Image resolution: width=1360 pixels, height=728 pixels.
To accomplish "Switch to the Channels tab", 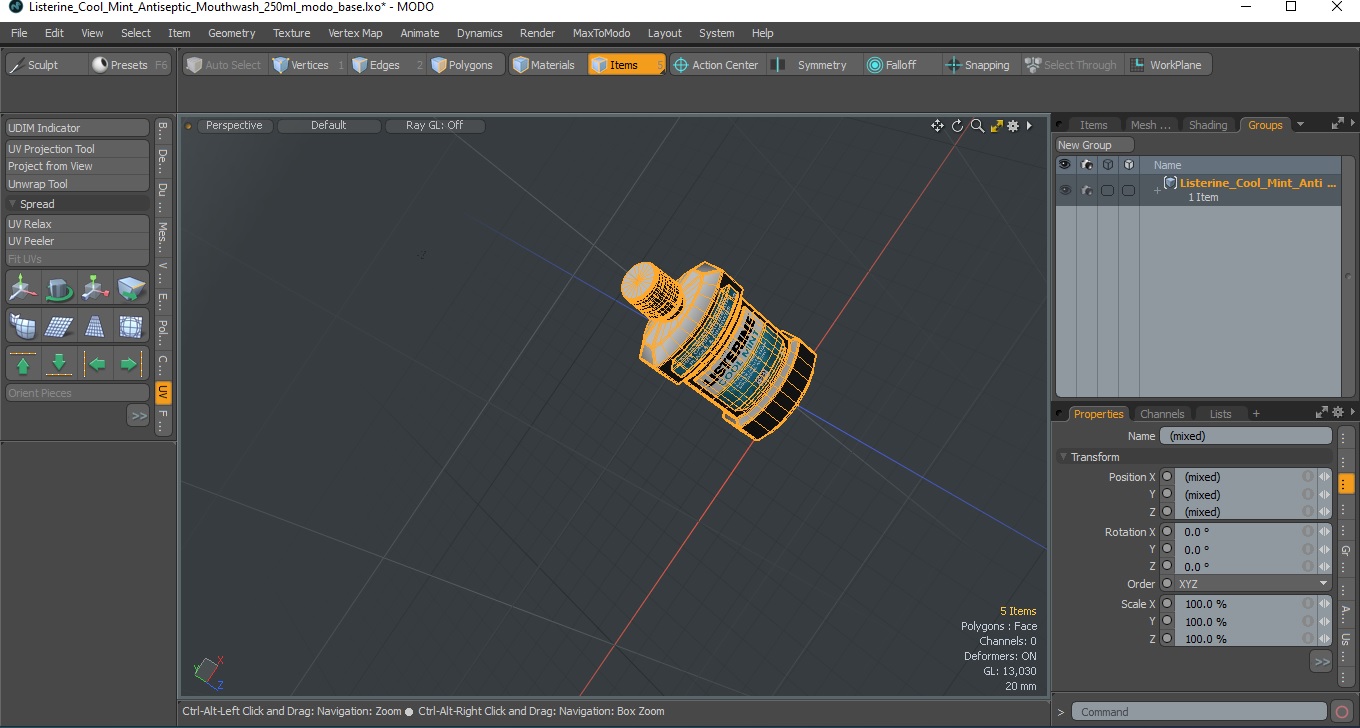I will pos(1162,414).
